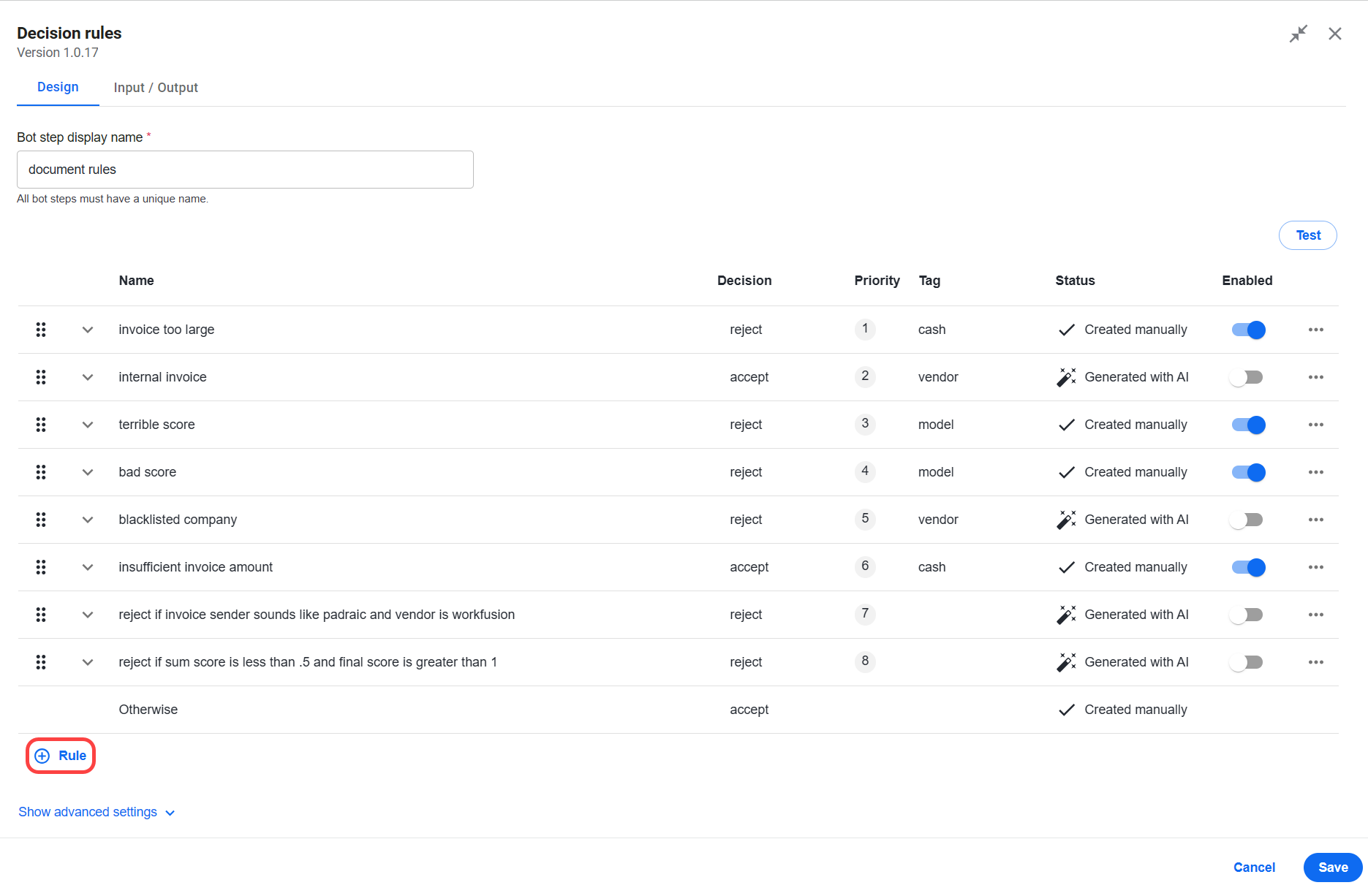Click drag handle for sum score rule
1368x896 pixels.
[x=41, y=662]
